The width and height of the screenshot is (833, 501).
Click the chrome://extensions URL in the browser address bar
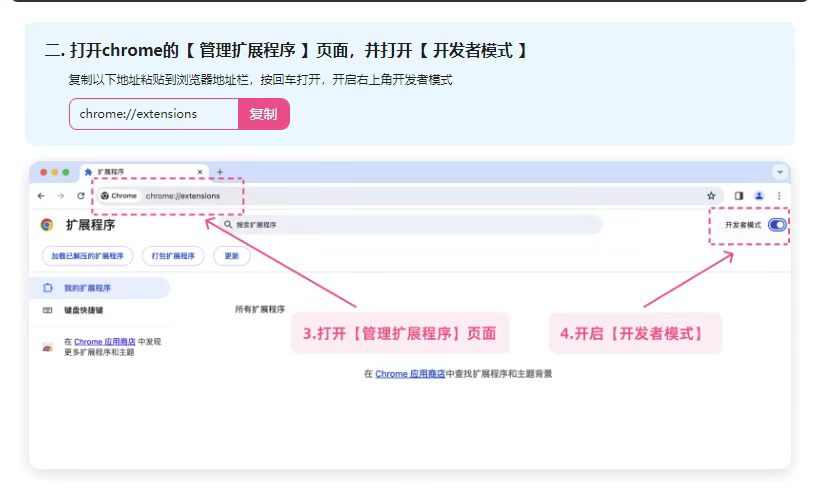pyautogui.click(x=183, y=196)
